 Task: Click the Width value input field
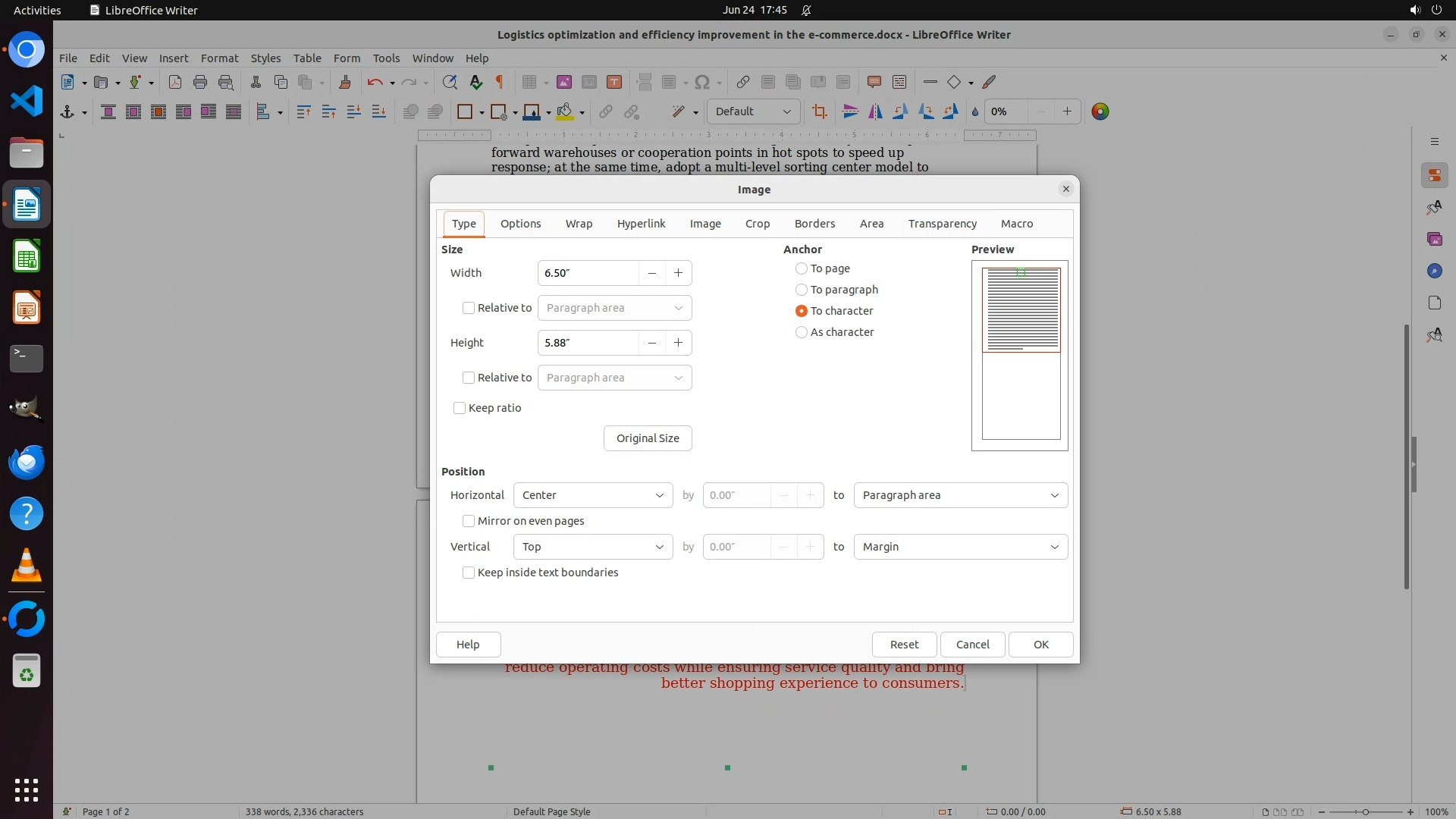[588, 273]
